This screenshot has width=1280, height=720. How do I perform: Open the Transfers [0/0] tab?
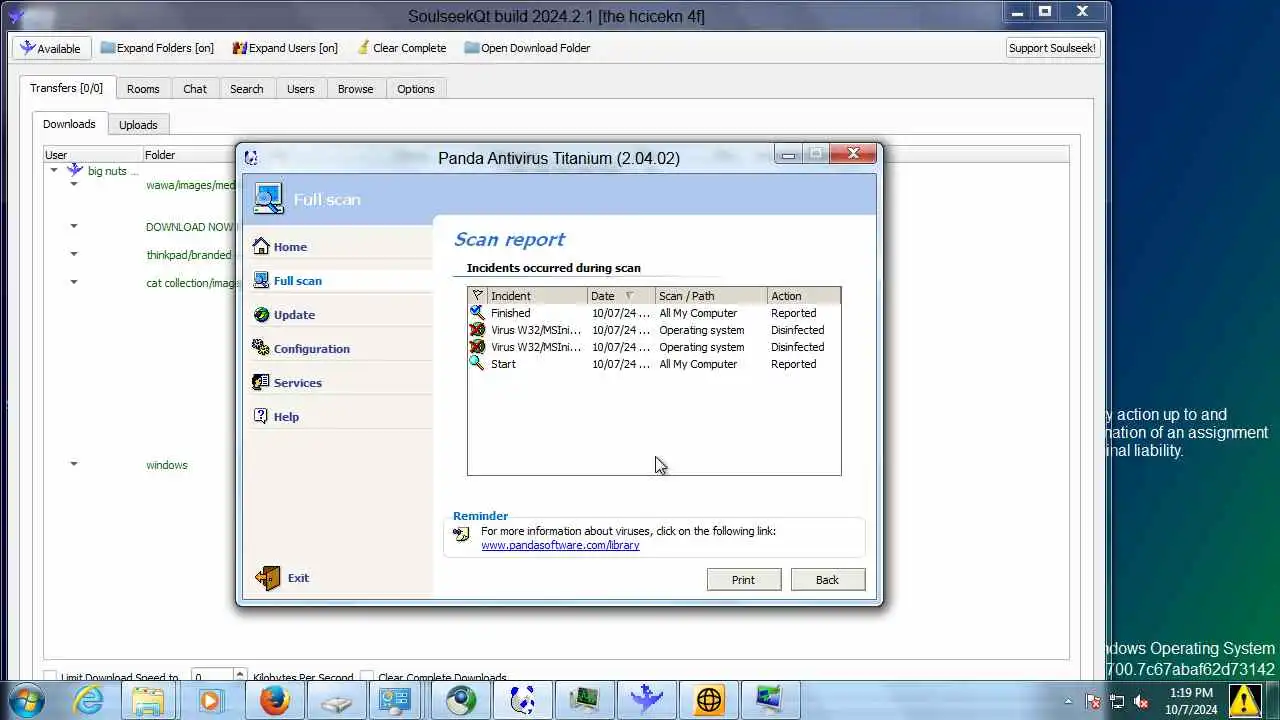coord(66,88)
